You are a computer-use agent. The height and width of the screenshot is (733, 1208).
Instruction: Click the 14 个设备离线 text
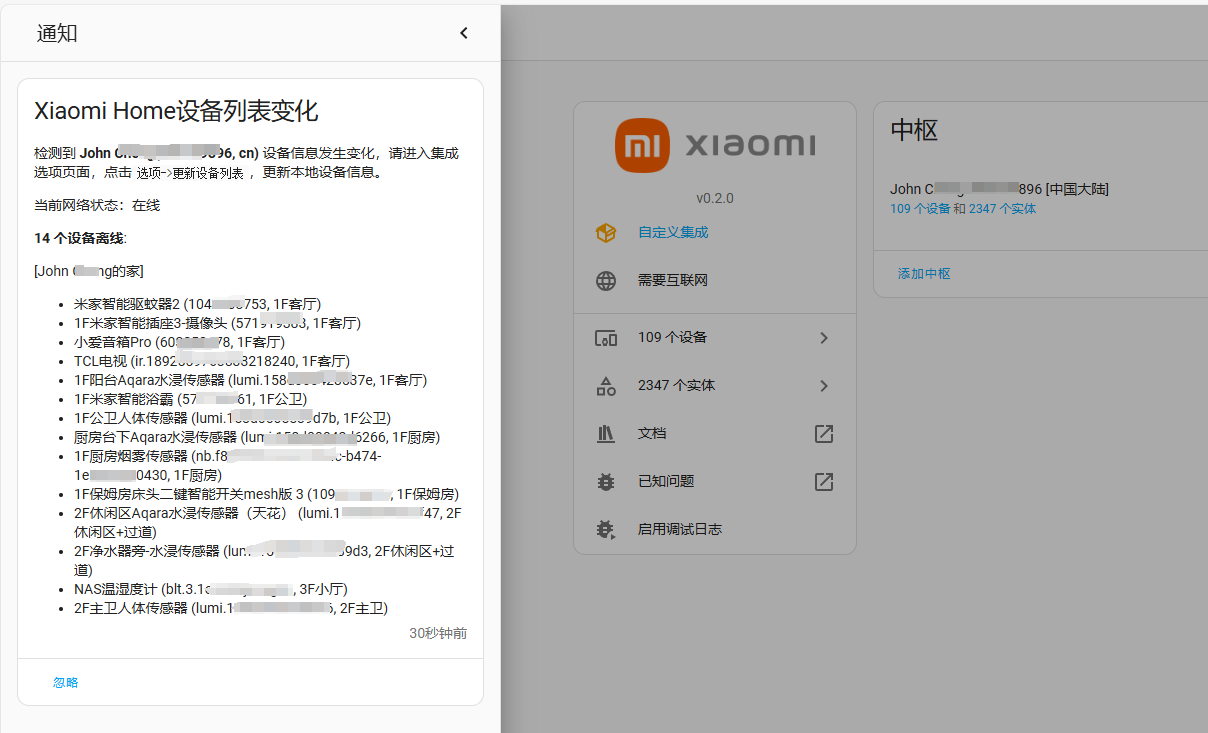coord(80,238)
